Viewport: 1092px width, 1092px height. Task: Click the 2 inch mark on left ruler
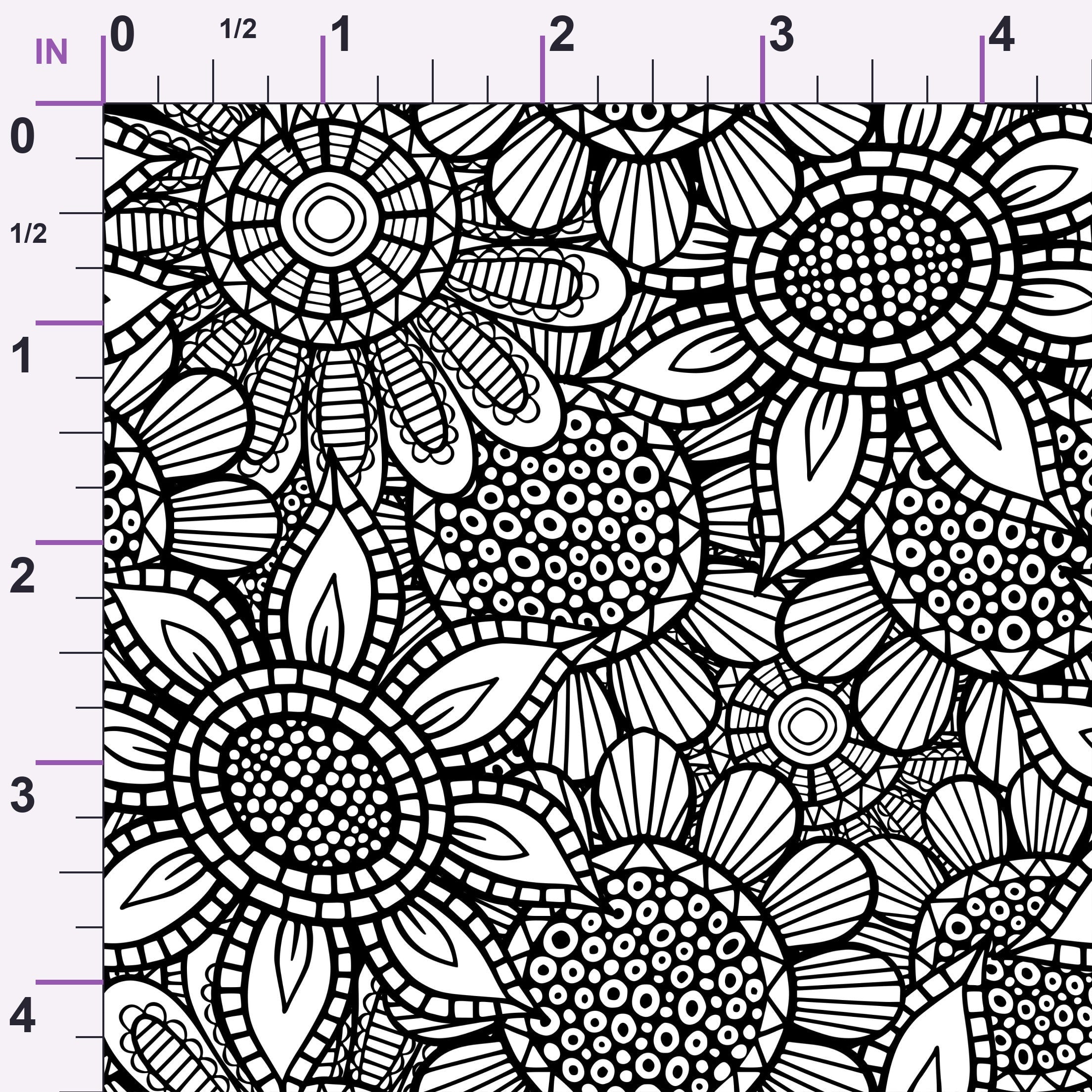22,576
